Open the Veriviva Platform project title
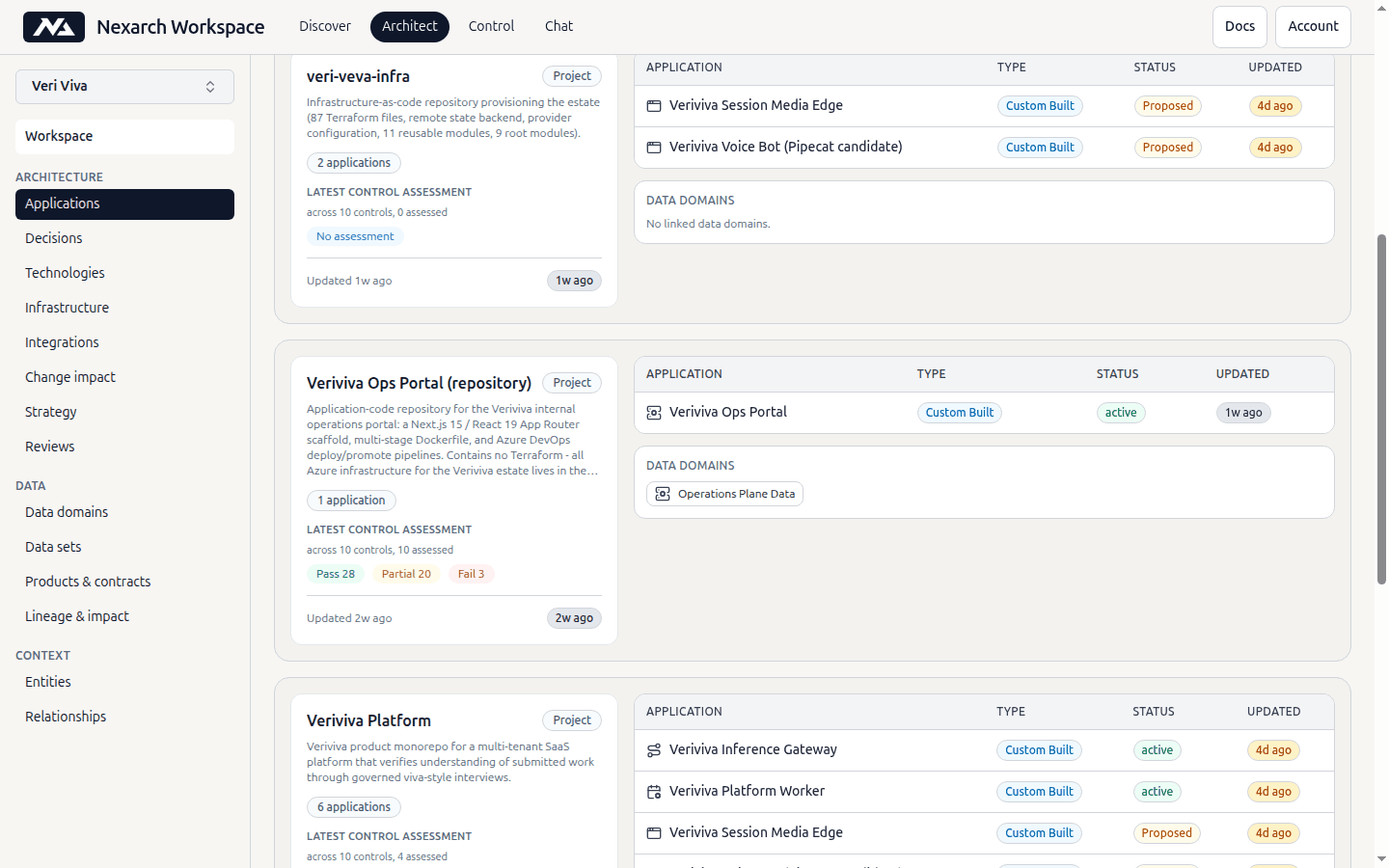 tap(368, 721)
